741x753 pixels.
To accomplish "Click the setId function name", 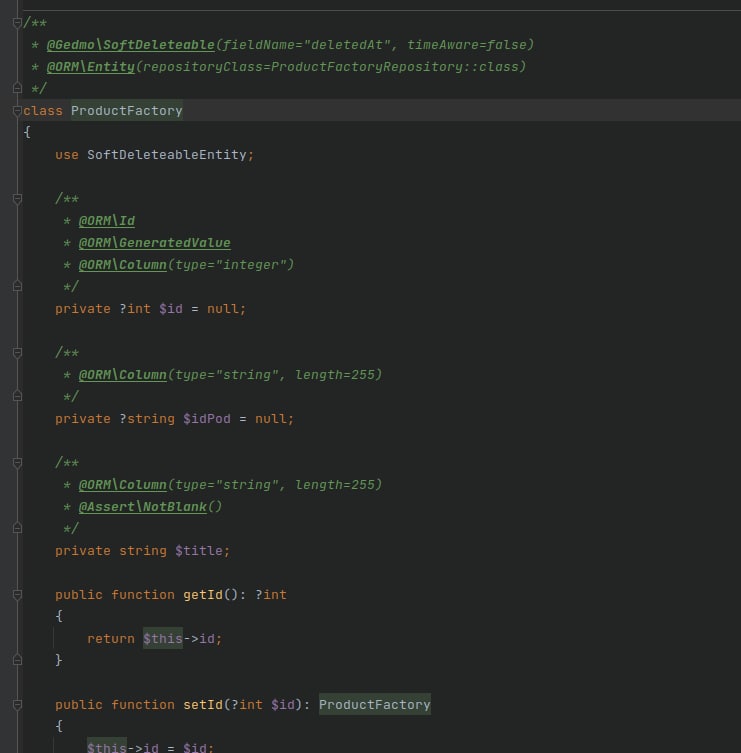I will pyautogui.click(x=203, y=705).
